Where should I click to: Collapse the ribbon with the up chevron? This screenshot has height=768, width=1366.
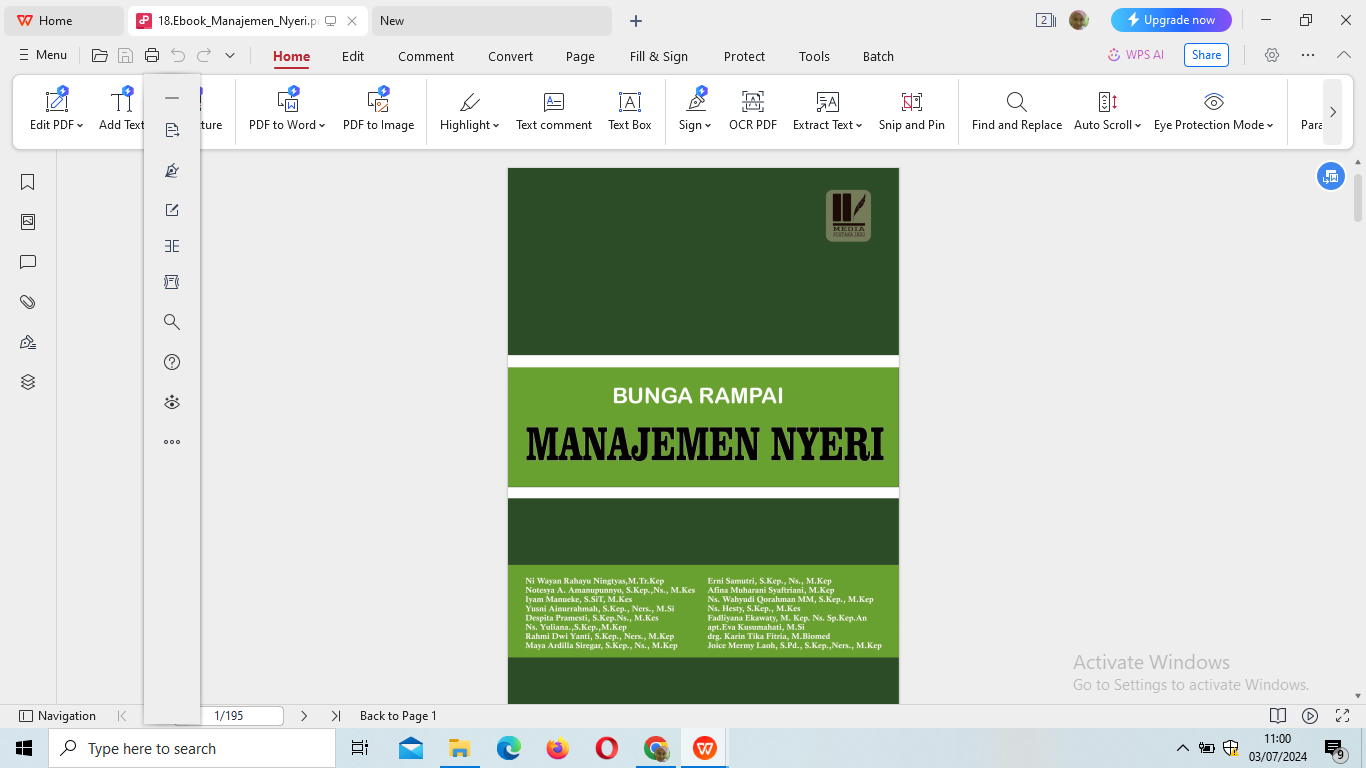1343,56
